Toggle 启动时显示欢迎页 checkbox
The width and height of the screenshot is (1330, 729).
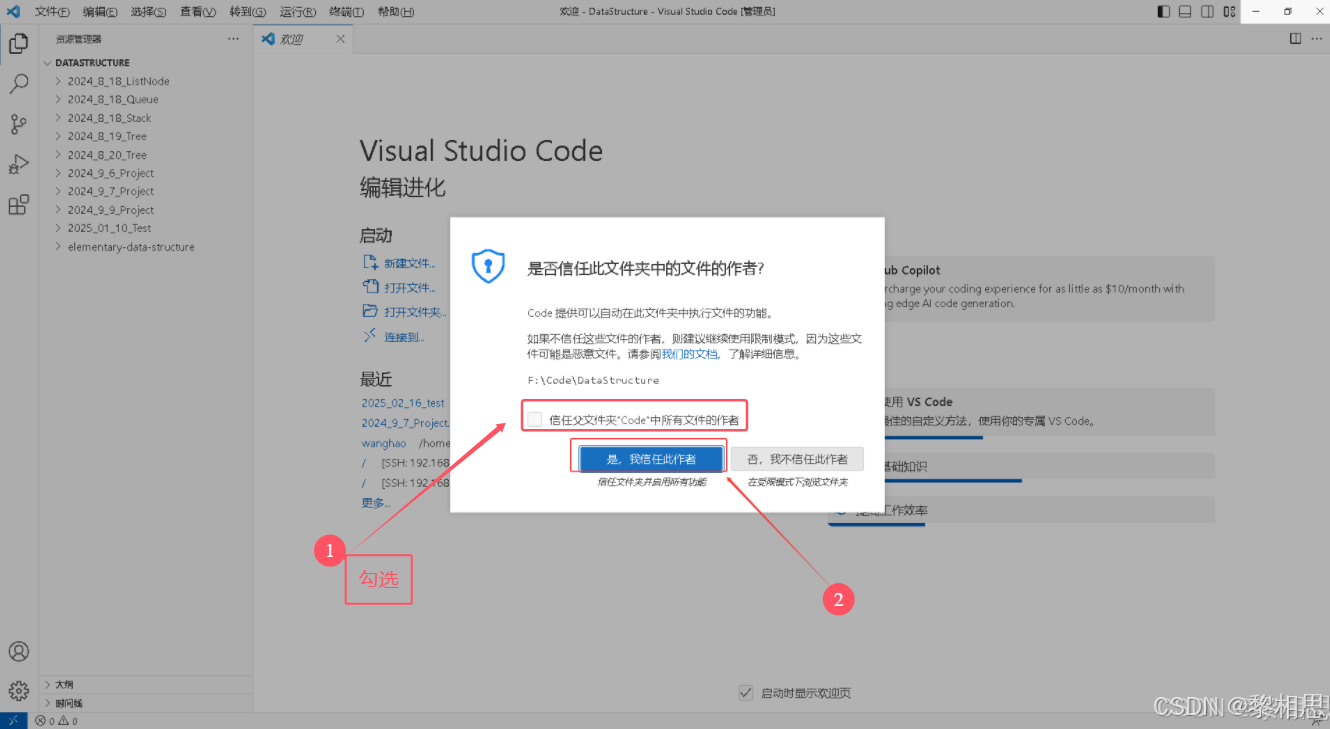745,692
